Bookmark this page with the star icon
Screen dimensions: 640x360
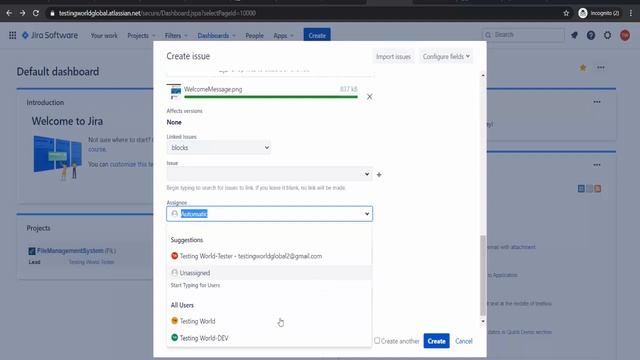tap(566, 13)
